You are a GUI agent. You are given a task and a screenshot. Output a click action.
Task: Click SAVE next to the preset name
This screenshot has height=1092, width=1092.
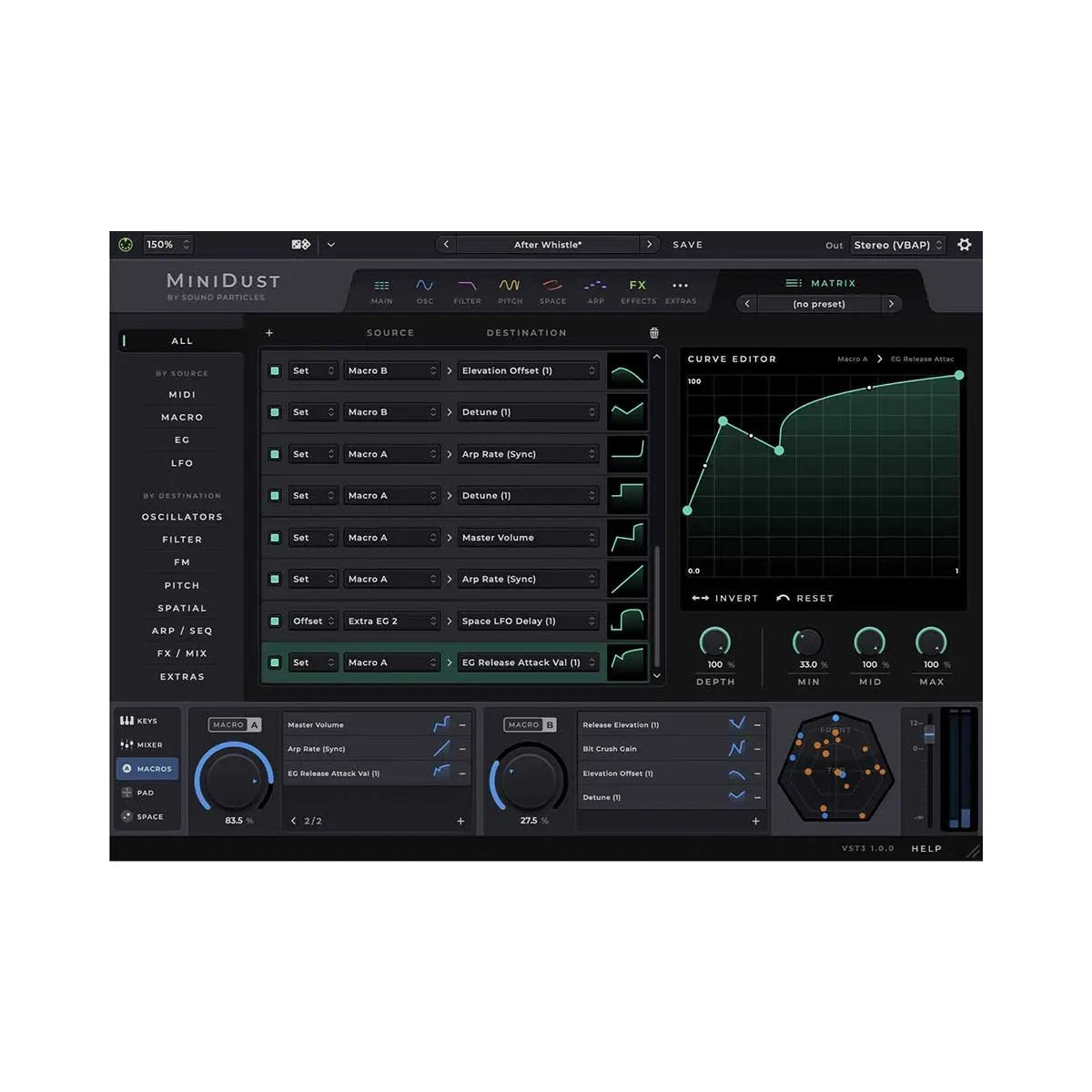tap(687, 244)
